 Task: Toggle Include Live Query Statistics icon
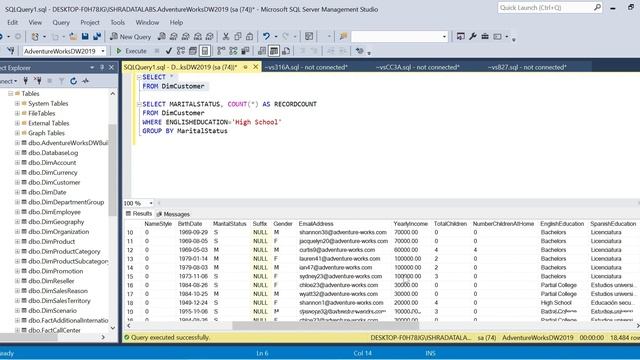tap(233, 51)
